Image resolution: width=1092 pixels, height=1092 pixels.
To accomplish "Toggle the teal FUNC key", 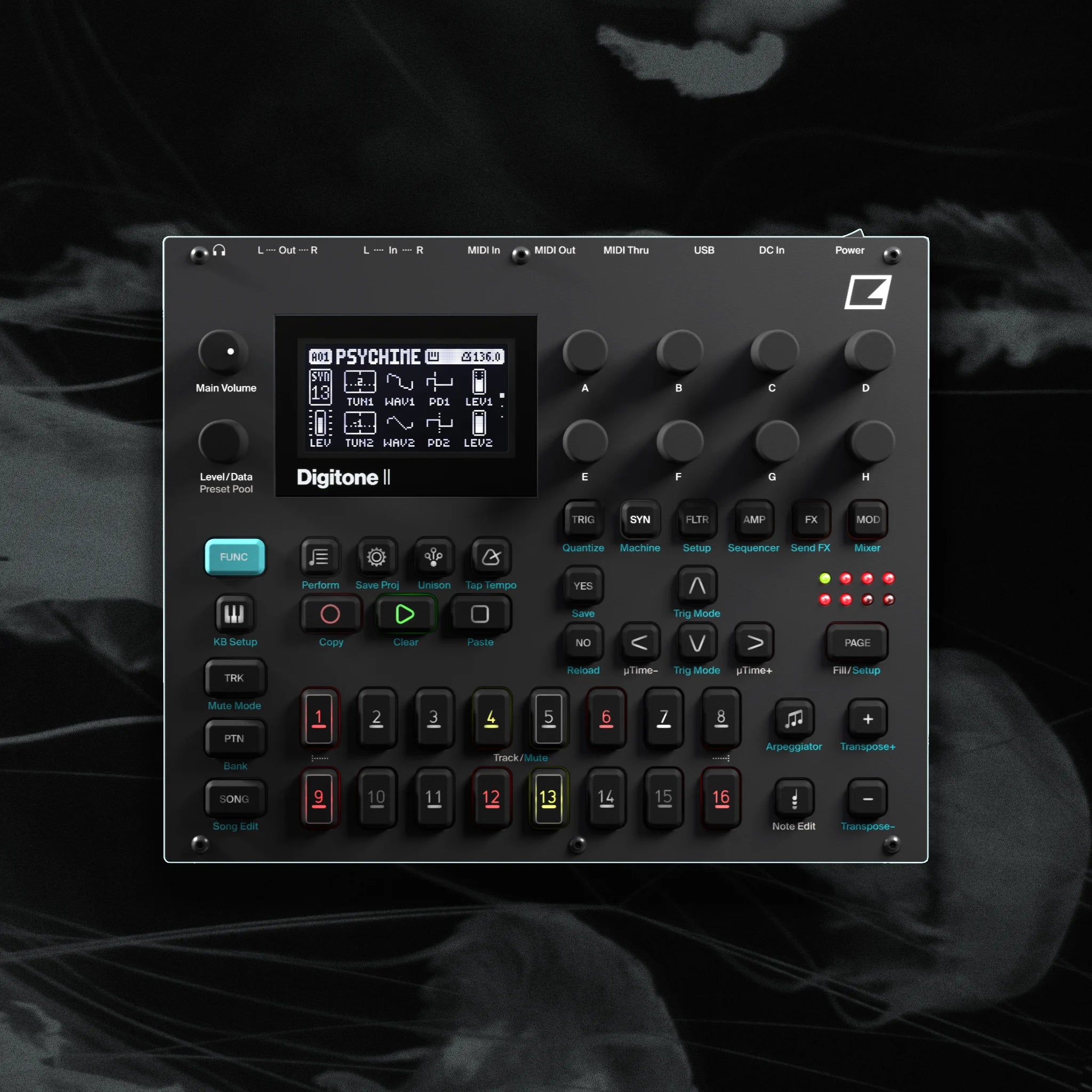I will click(234, 557).
